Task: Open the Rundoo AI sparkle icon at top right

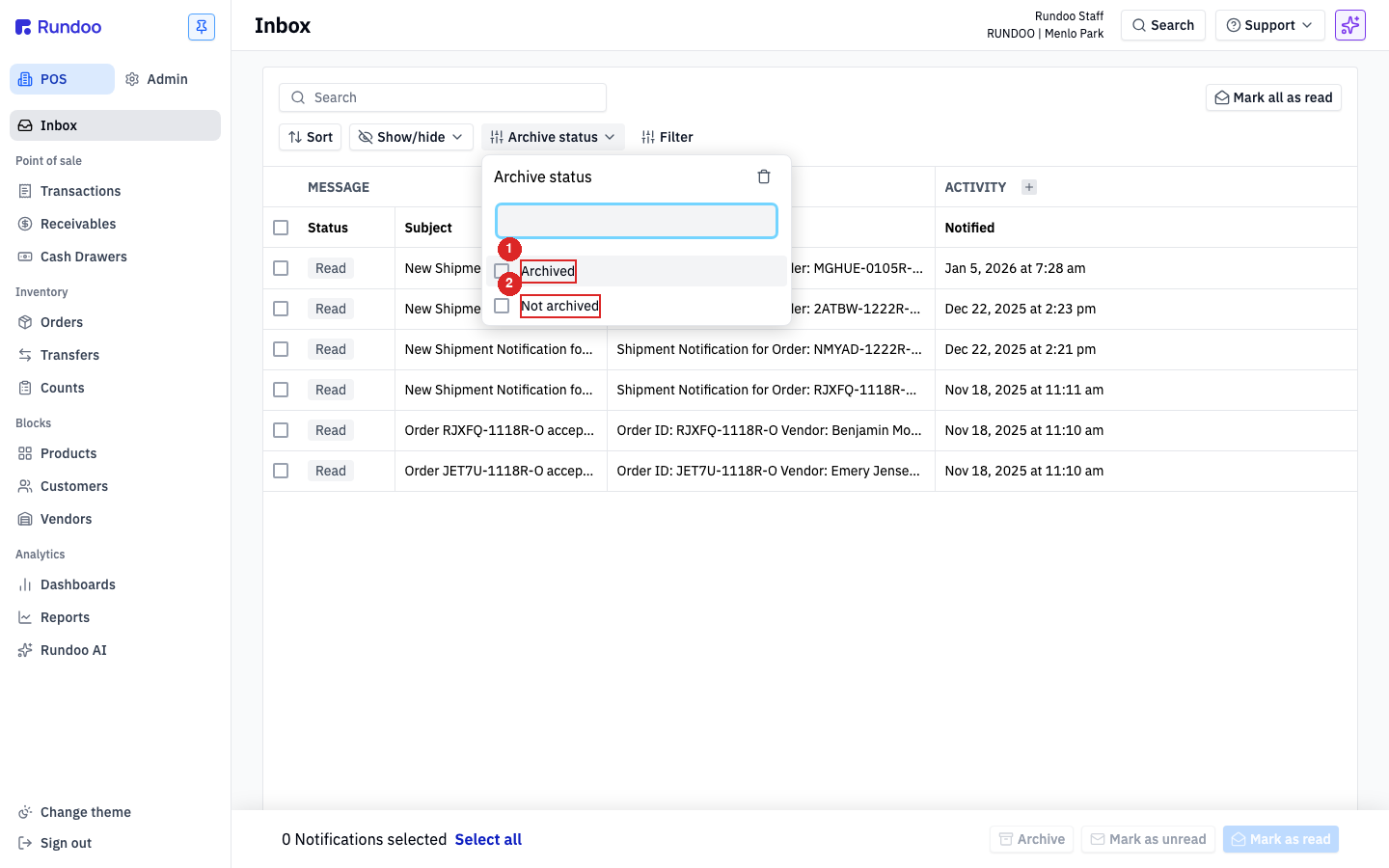Action: pyautogui.click(x=1349, y=25)
